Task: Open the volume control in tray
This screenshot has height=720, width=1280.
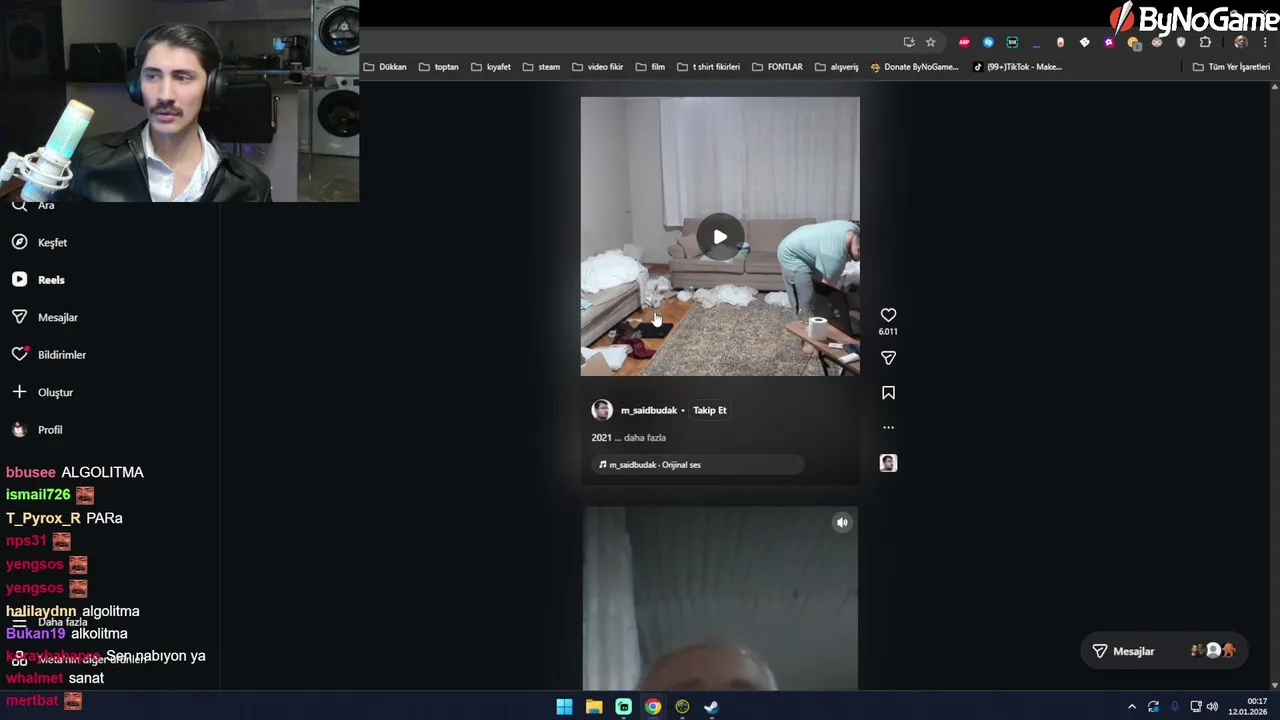Action: (1212, 707)
